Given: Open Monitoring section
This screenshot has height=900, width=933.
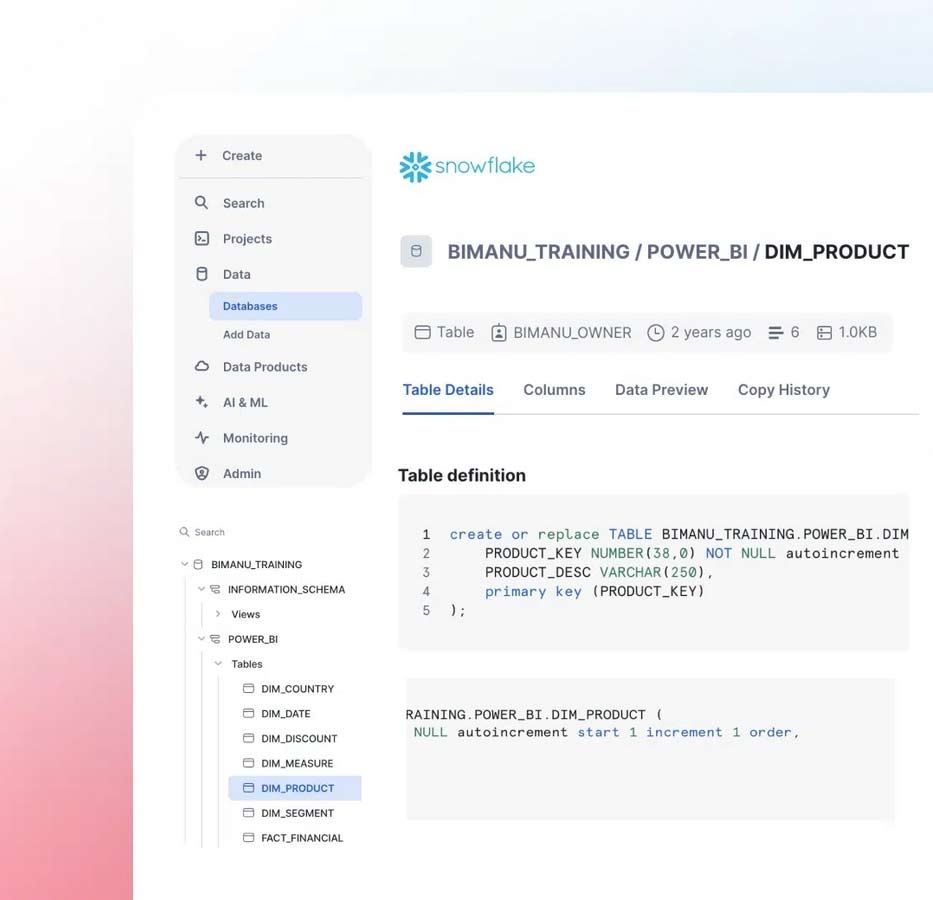Looking at the screenshot, I should click(255, 438).
